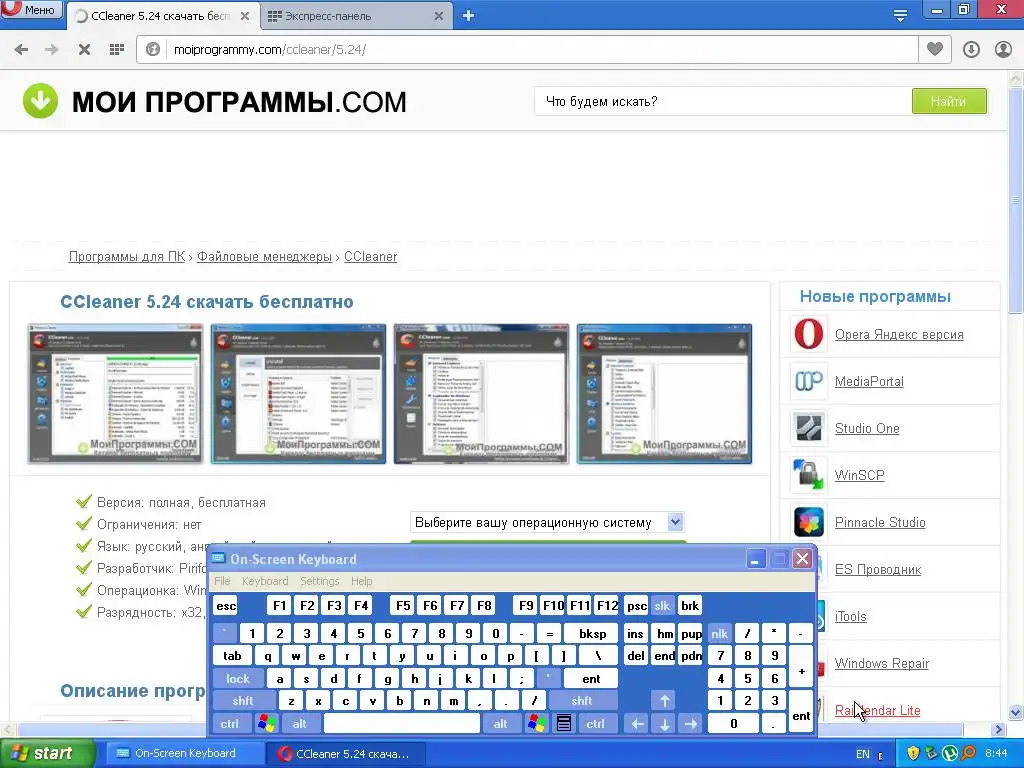Click the green Найти button

click(949, 101)
